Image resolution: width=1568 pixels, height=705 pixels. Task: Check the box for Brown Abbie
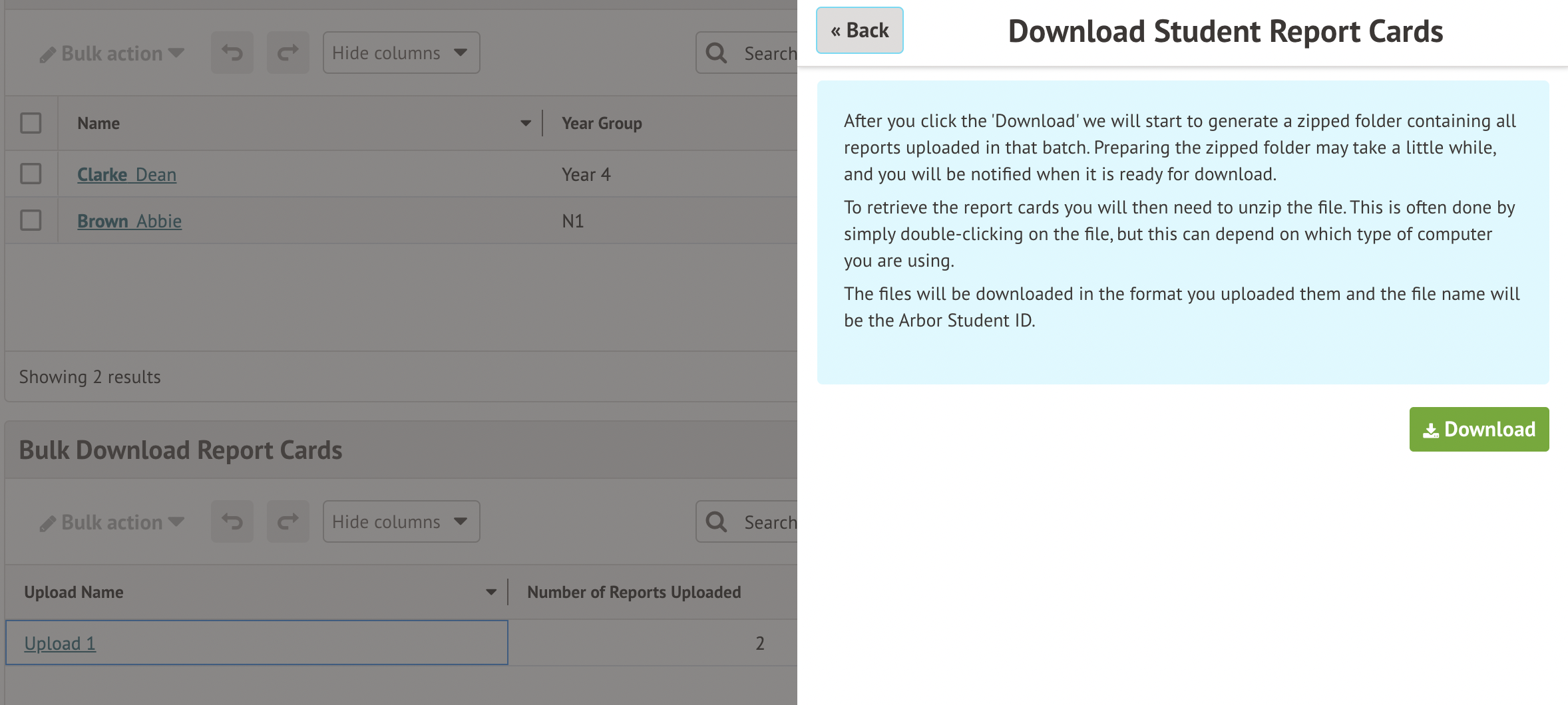pyautogui.click(x=31, y=220)
